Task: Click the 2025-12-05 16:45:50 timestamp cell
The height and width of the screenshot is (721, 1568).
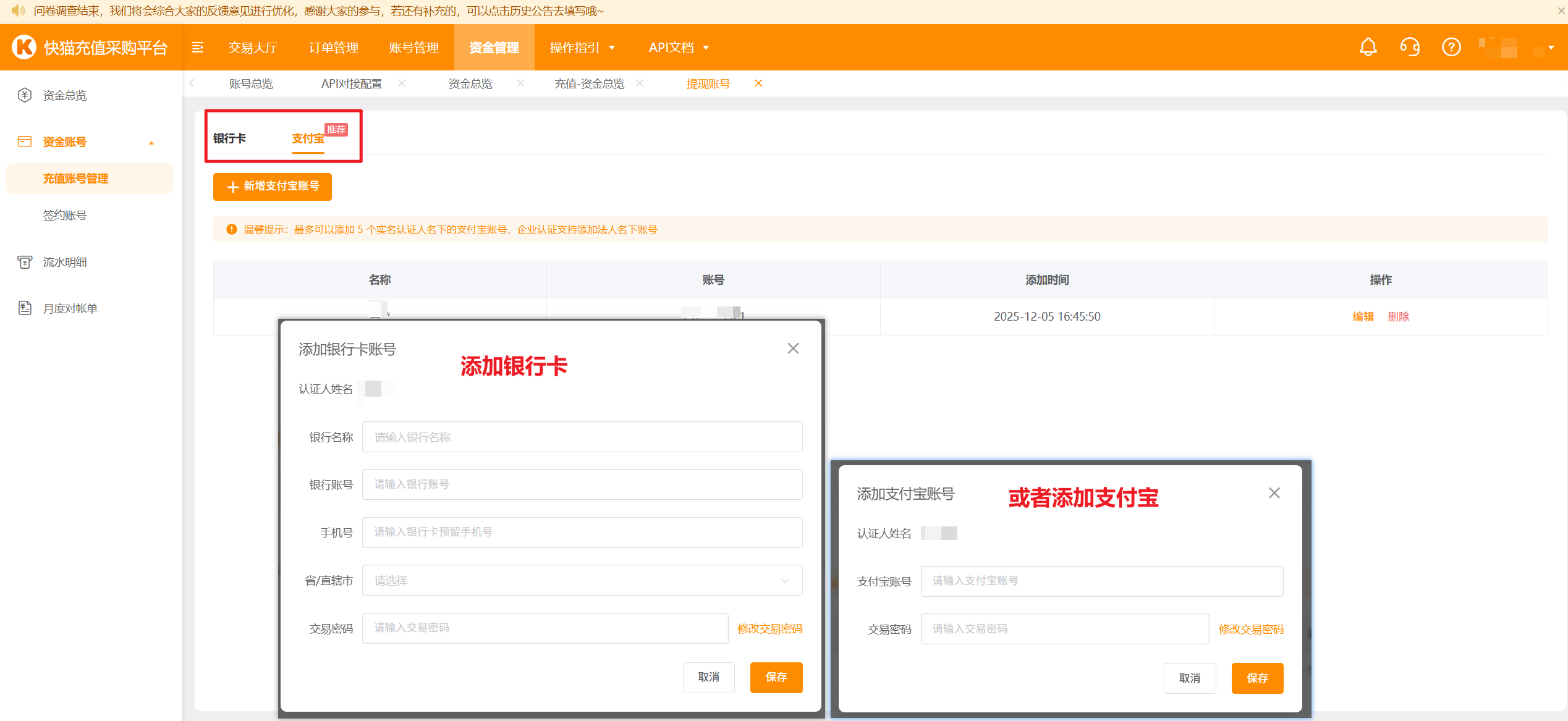Action: tap(1047, 317)
